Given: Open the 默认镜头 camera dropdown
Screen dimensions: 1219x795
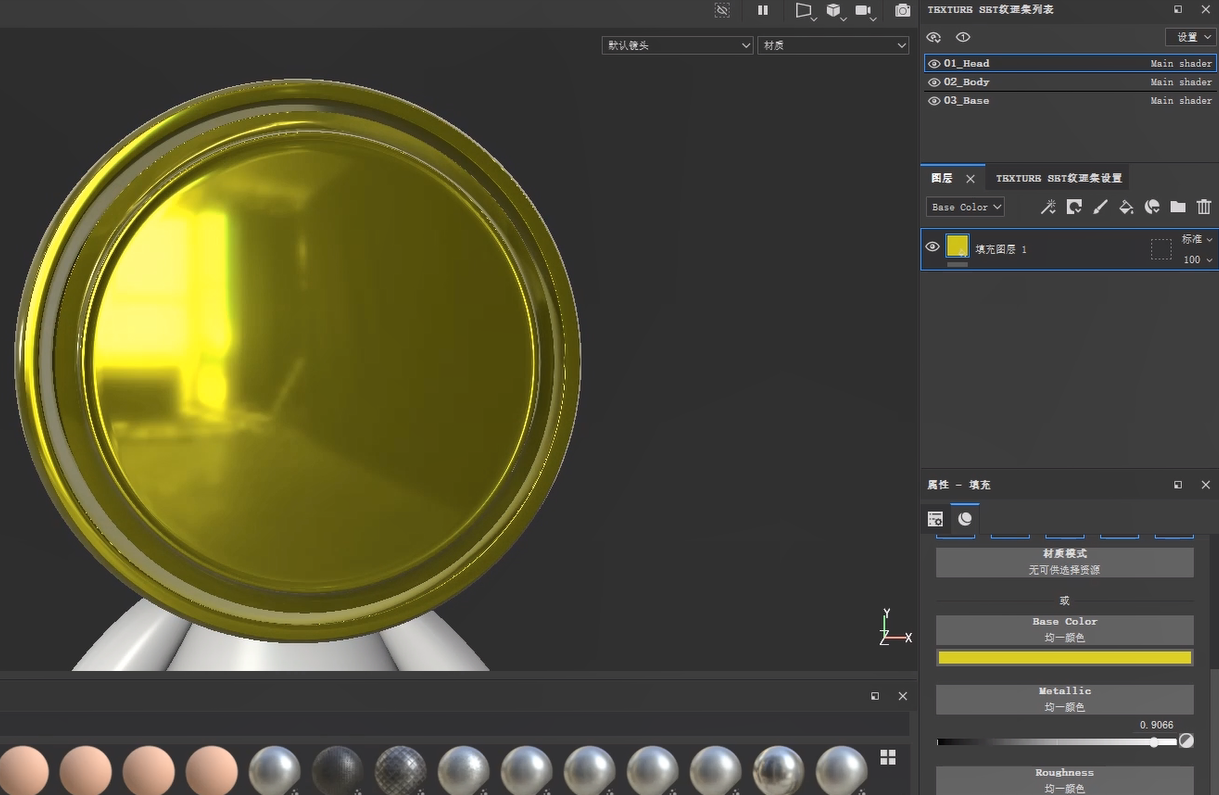Looking at the screenshot, I should click(x=677, y=45).
